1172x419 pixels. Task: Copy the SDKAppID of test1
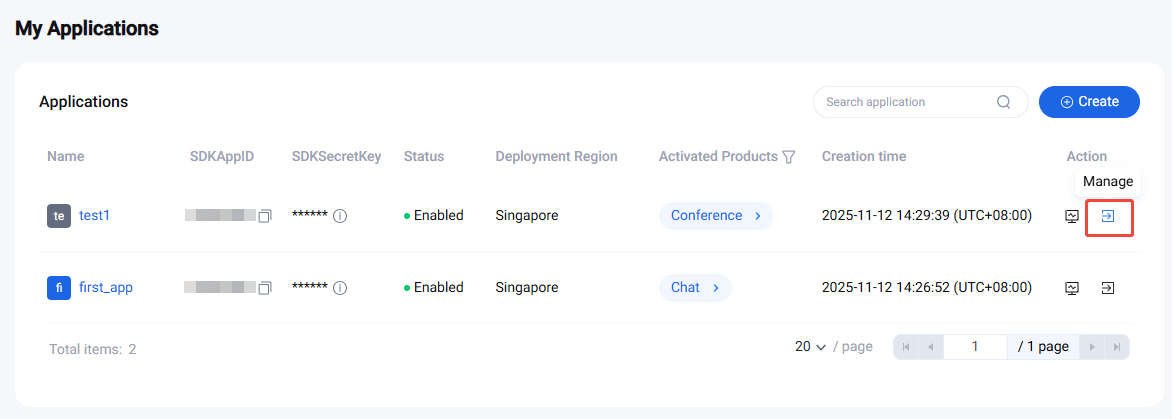265,216
